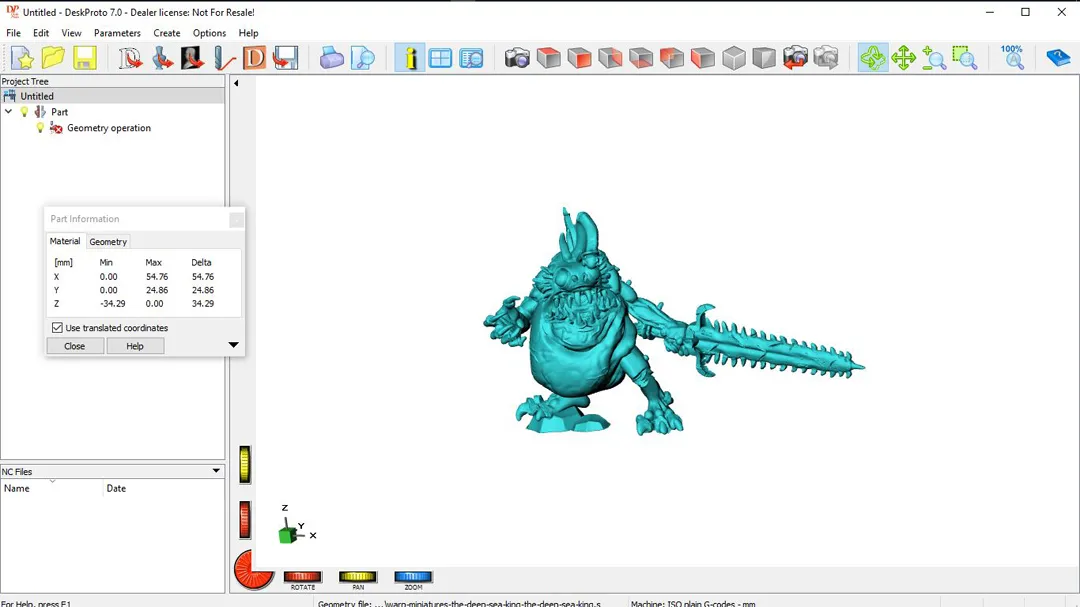Activate the zoom window selection icon
This screenshot has height=607, width=1080.
point(965,58)
